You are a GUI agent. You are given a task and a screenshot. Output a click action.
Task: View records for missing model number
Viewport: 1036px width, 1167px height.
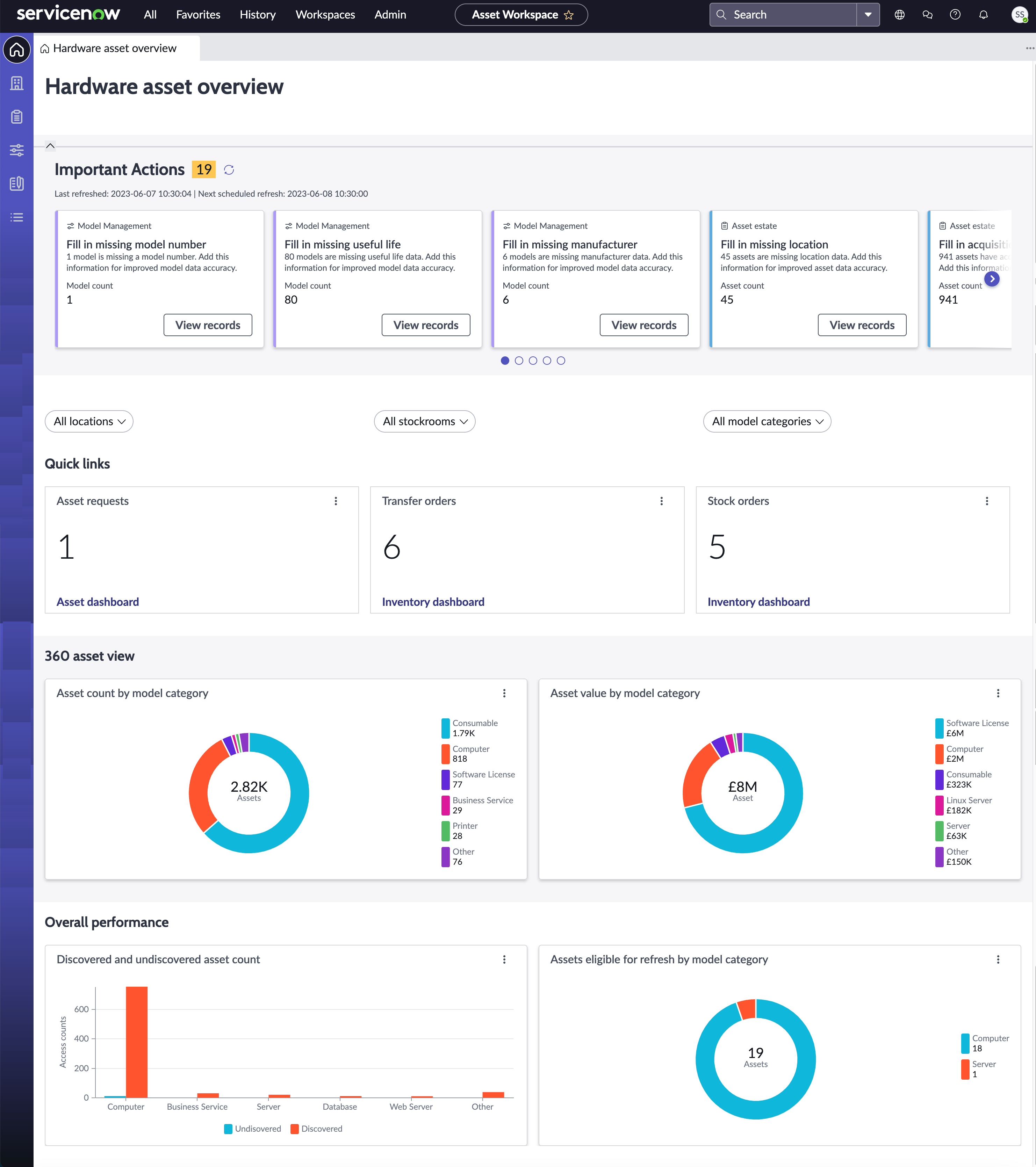pyautogui.click(x=208, y=325)
